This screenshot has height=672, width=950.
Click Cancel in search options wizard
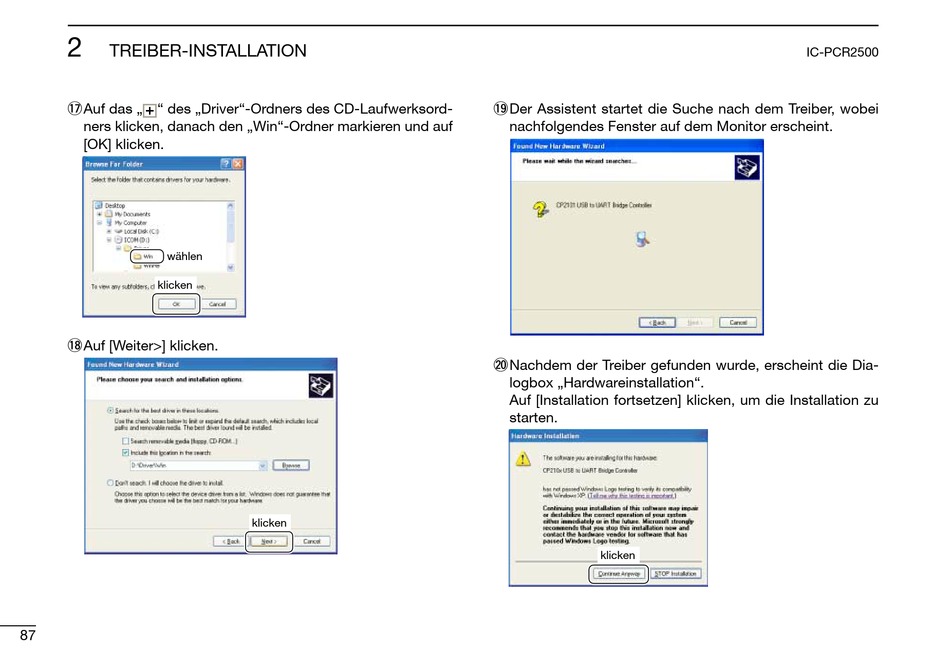[311, 541]
